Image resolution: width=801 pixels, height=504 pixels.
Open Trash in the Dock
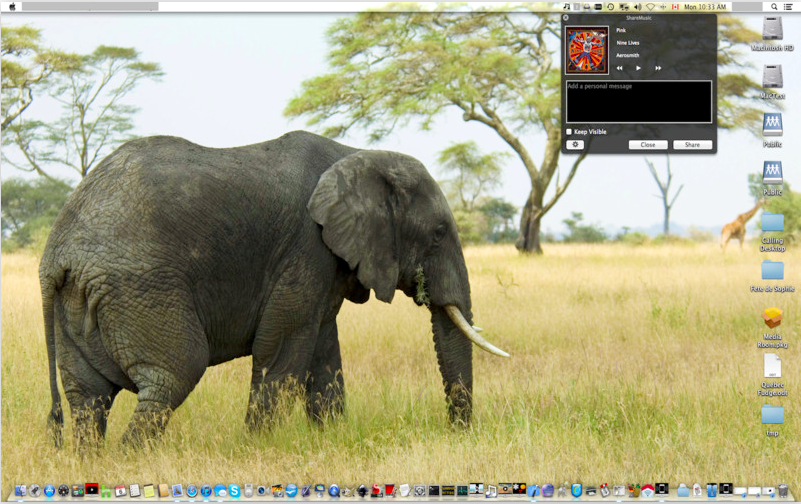coord(783,491)
